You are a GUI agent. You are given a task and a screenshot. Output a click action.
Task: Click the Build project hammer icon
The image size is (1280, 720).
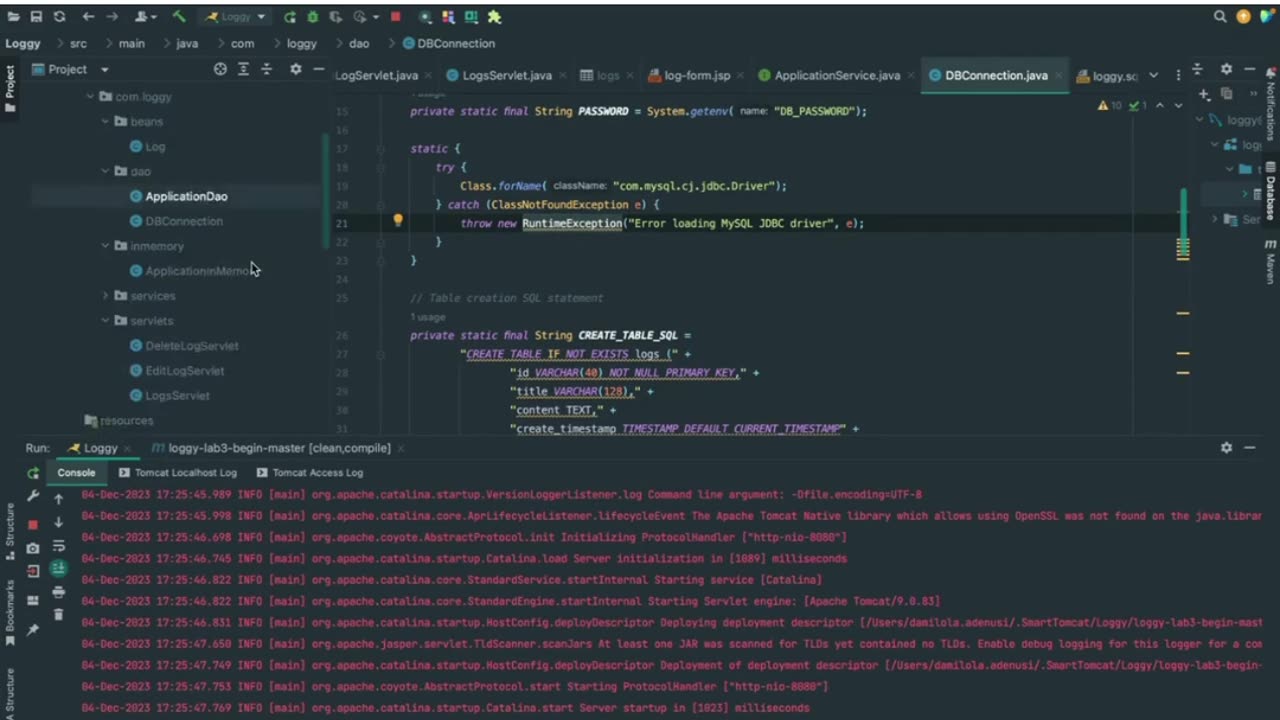pos(179,17)
